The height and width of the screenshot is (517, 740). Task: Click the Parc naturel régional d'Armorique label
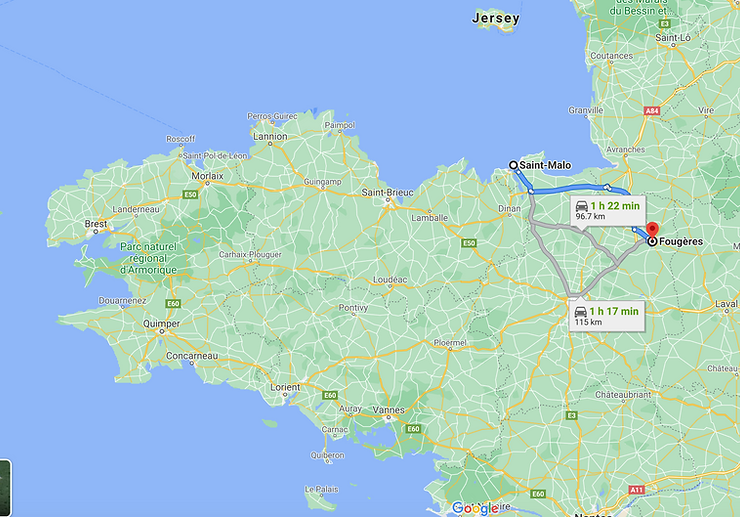click(148, 258)
